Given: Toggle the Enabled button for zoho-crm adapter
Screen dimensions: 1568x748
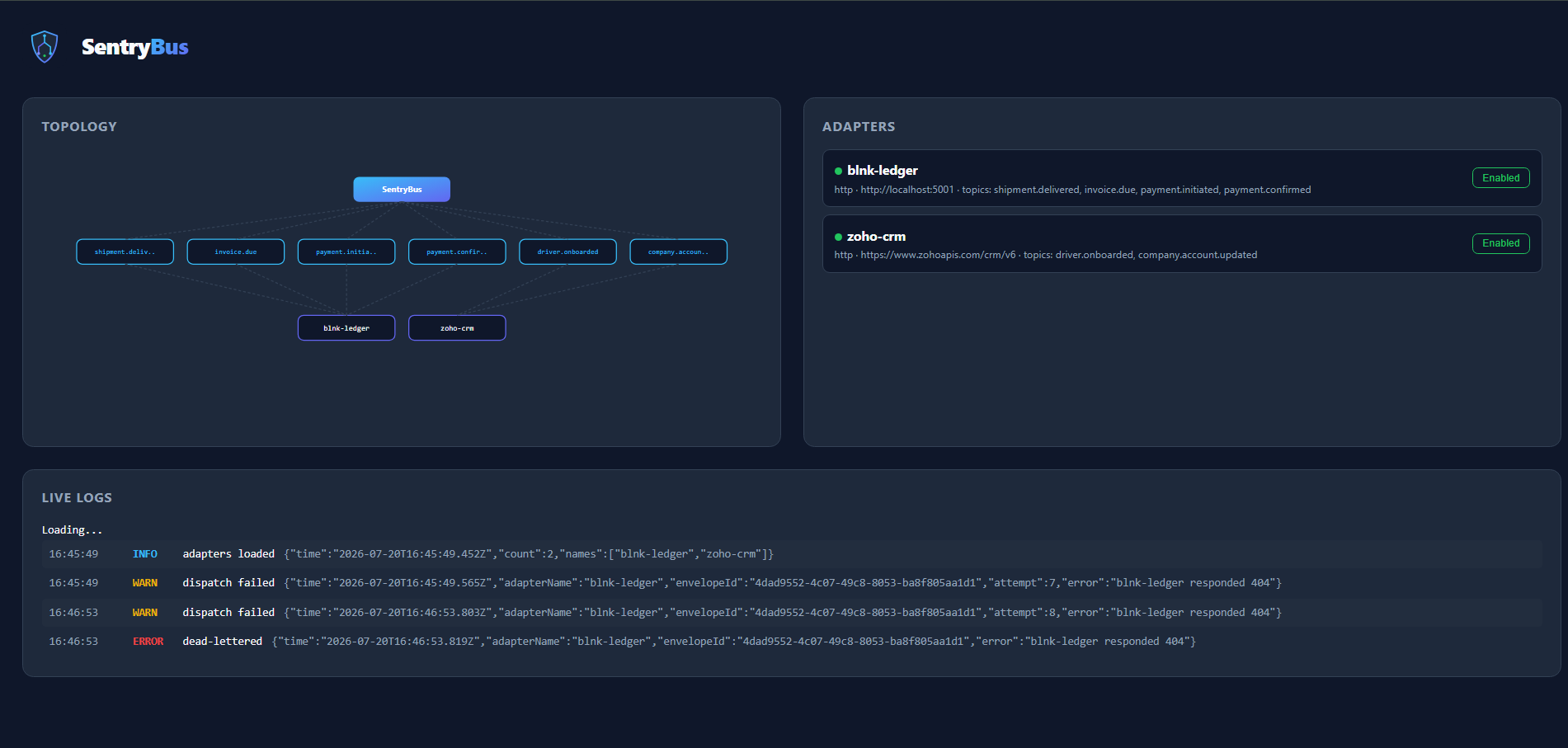Looking at the screenshot, I should [1500, 243].
